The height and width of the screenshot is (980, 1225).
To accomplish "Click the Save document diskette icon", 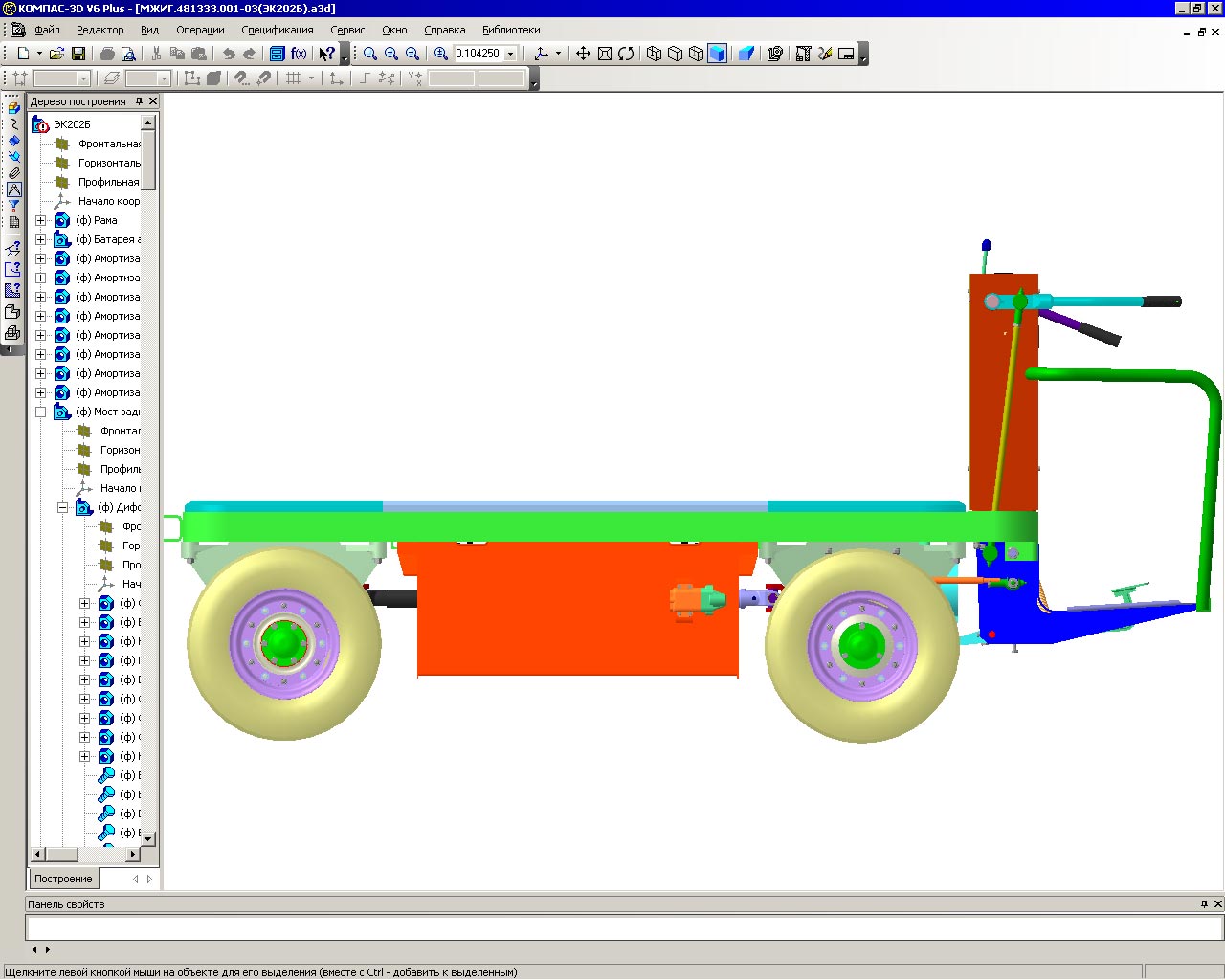I will (78, 54).
